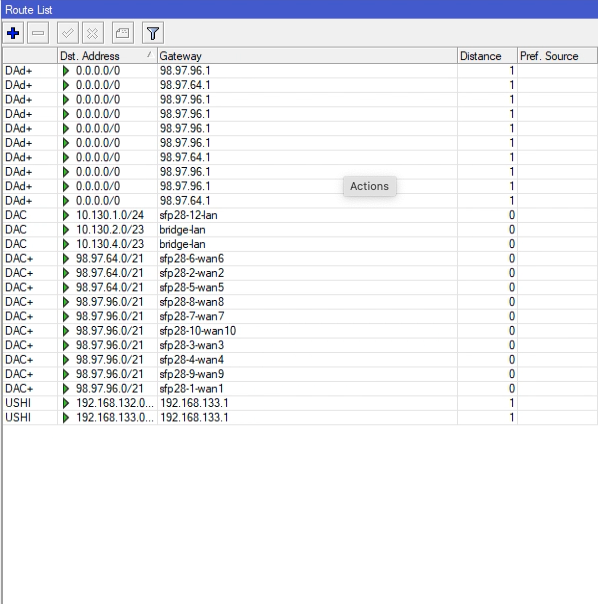
Task: Click gateway sfp28-3-wan3
Action: (x=191, y=345)
